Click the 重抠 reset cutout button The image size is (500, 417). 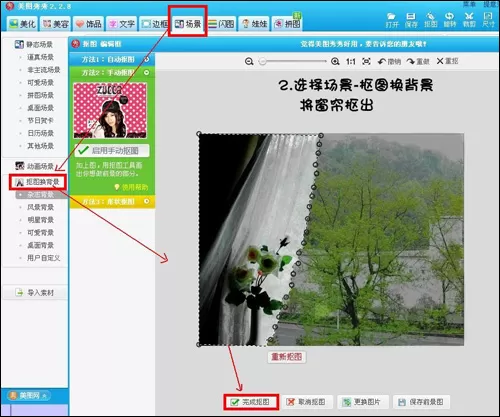pos(447,61)
